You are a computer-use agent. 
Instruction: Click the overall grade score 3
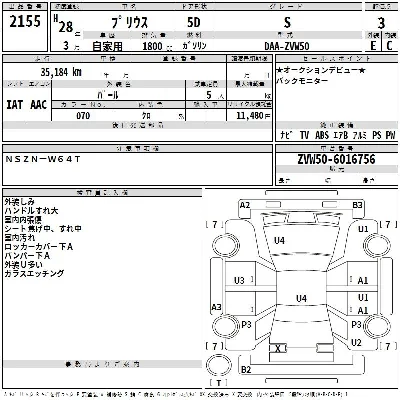[381, 23]
